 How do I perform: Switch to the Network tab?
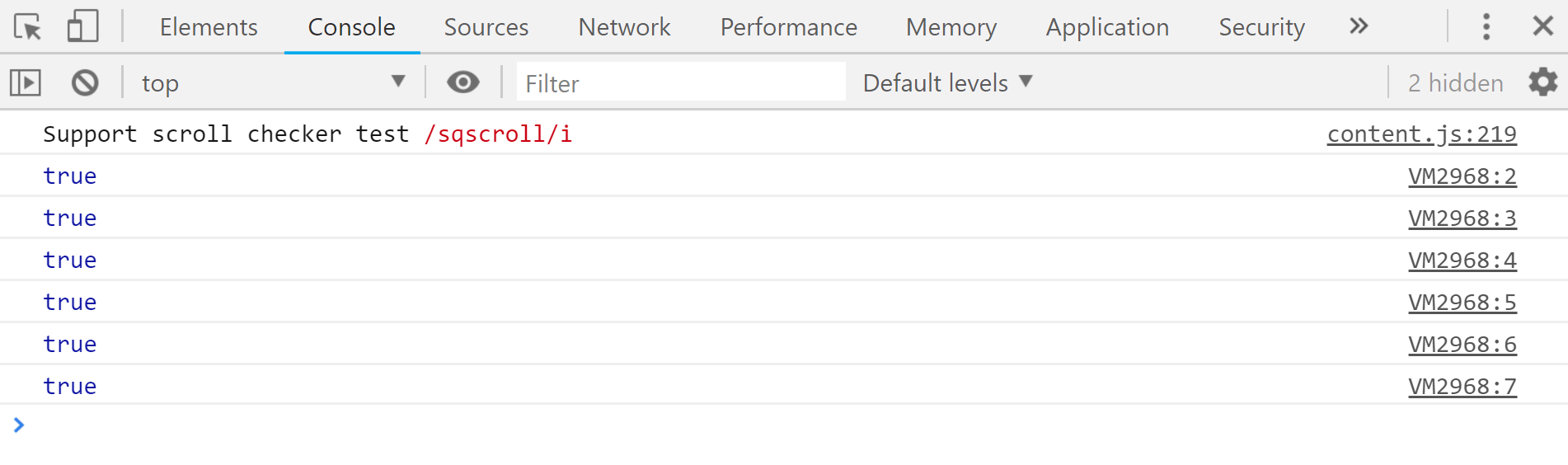click(x=624, y=27)
